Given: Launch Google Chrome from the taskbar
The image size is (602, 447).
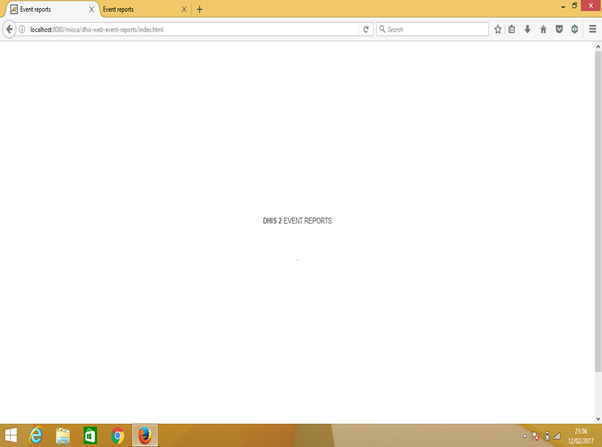Looking at the screenshot, I should (x=117, y=435).
